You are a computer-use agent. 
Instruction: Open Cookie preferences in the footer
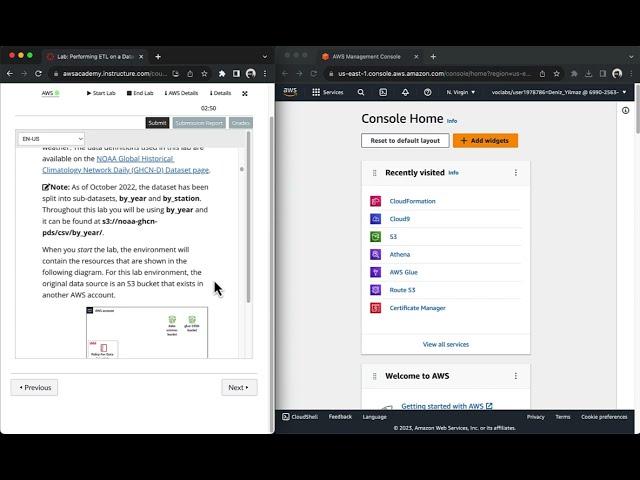click(x=604, y=417)
